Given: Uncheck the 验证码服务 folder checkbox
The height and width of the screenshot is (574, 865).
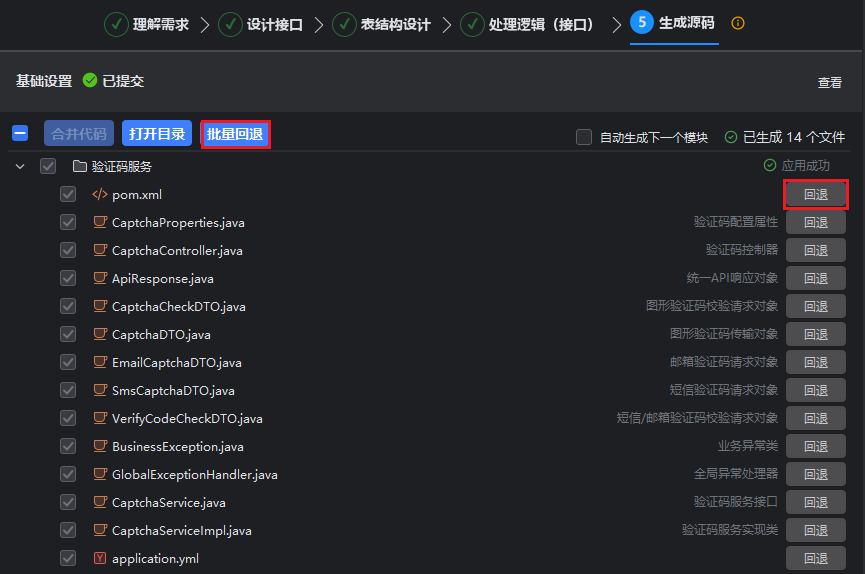Looking at the screenshot, I should (x=48, y=166).
